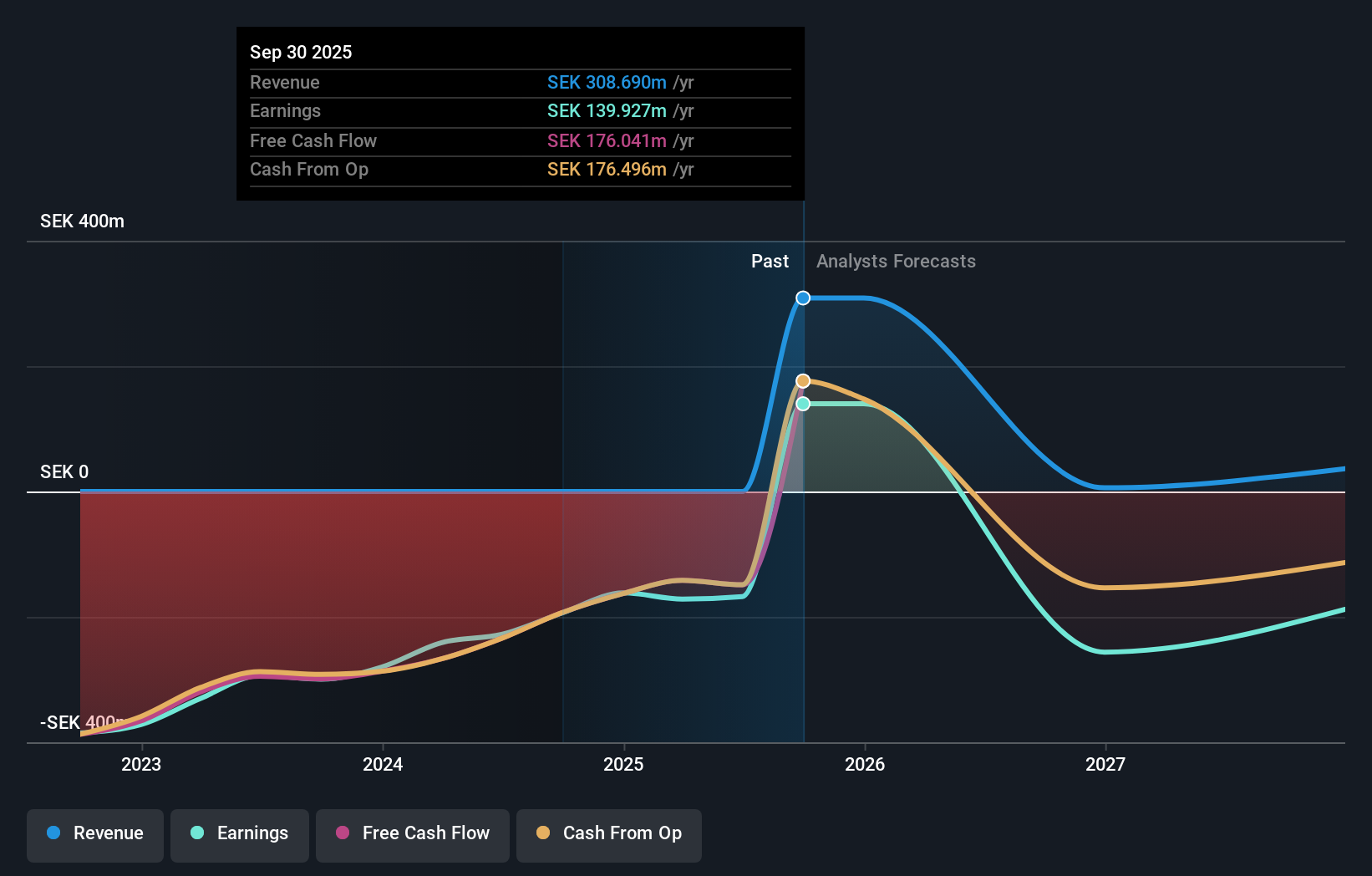Image resolution: width=1372 pixels, height=876 pixels.
Task: Click the vertical past/forecast divider line
Action: click(x=803, y=502)
